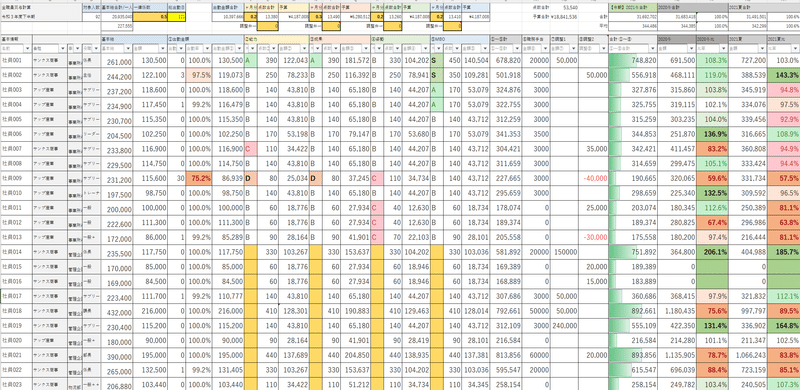
Task: Select the 206.1% cell in 社員014 row
Action: pyautogui.click(x=712, y=252)
